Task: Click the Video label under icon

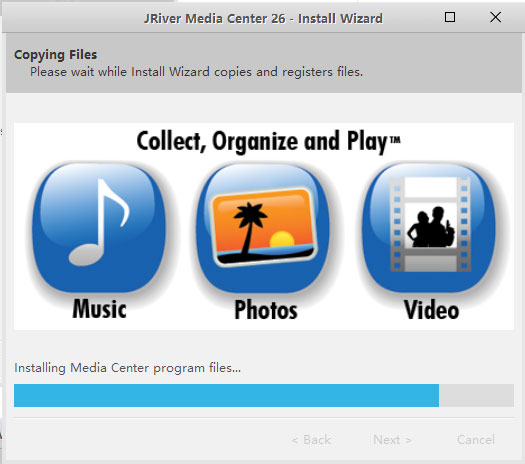Action: pyautogui.click(x=431, y=310)
